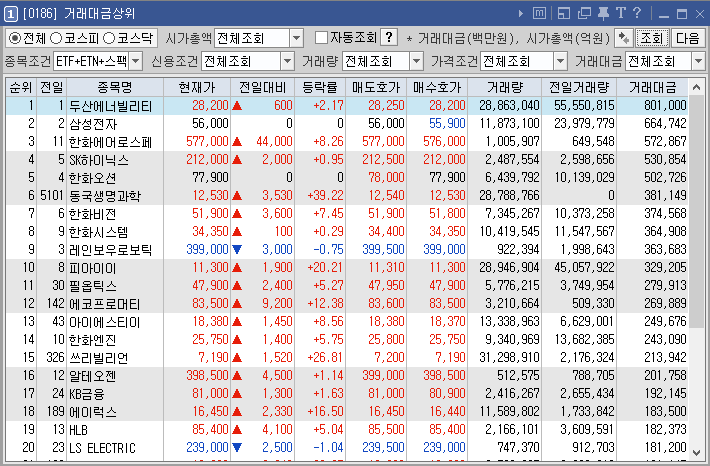Image resolution: width=710 pixels, height=466 pixels.
Task: Select the HLB stock name
Action: click(78, 430)
